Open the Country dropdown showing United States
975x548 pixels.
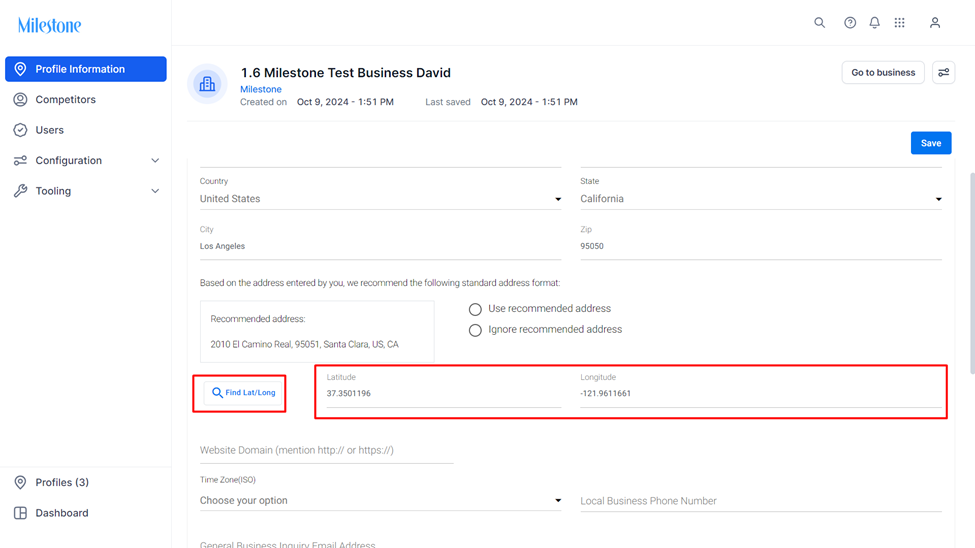click(380, 199)
